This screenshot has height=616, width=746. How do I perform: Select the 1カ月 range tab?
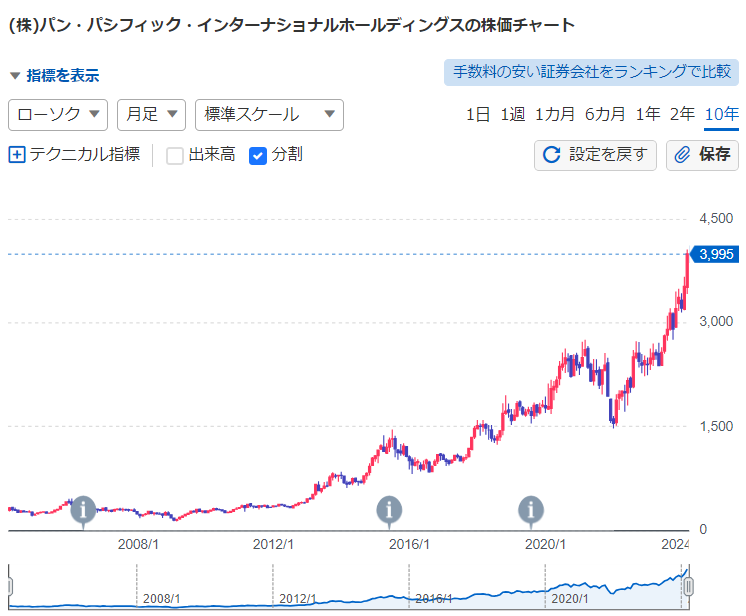554,114
